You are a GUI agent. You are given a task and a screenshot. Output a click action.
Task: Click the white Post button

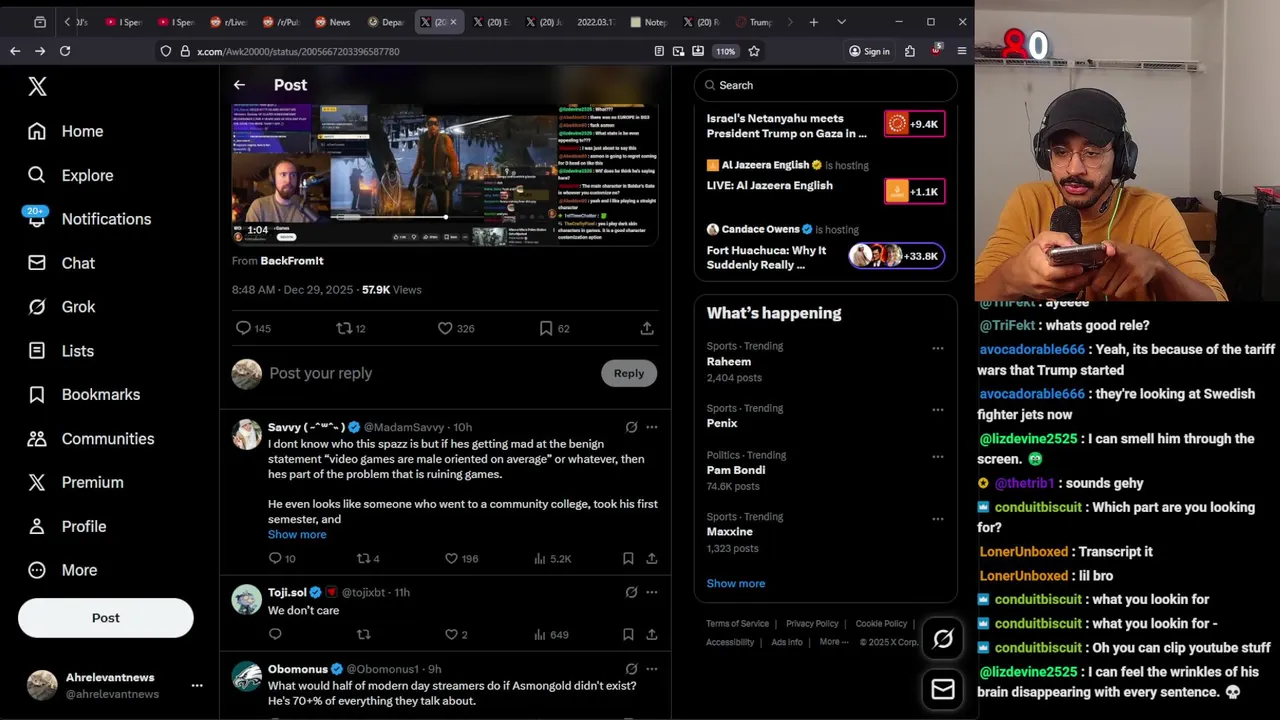(106, 618)
